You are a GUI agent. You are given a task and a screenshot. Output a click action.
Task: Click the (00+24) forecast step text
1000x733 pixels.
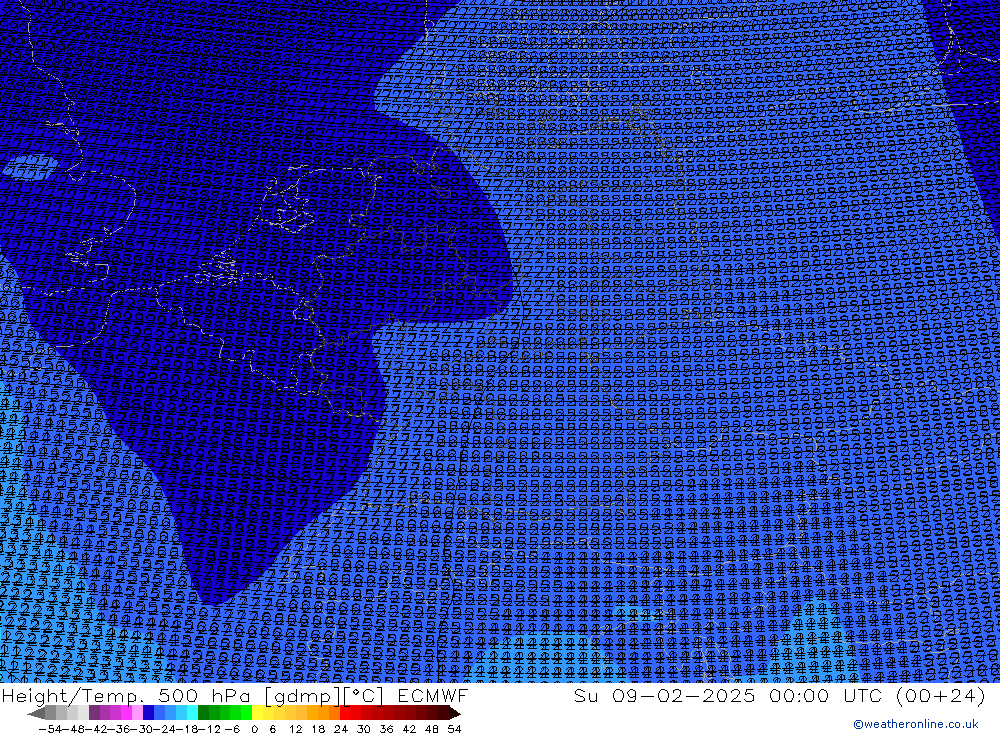point(941,696)
